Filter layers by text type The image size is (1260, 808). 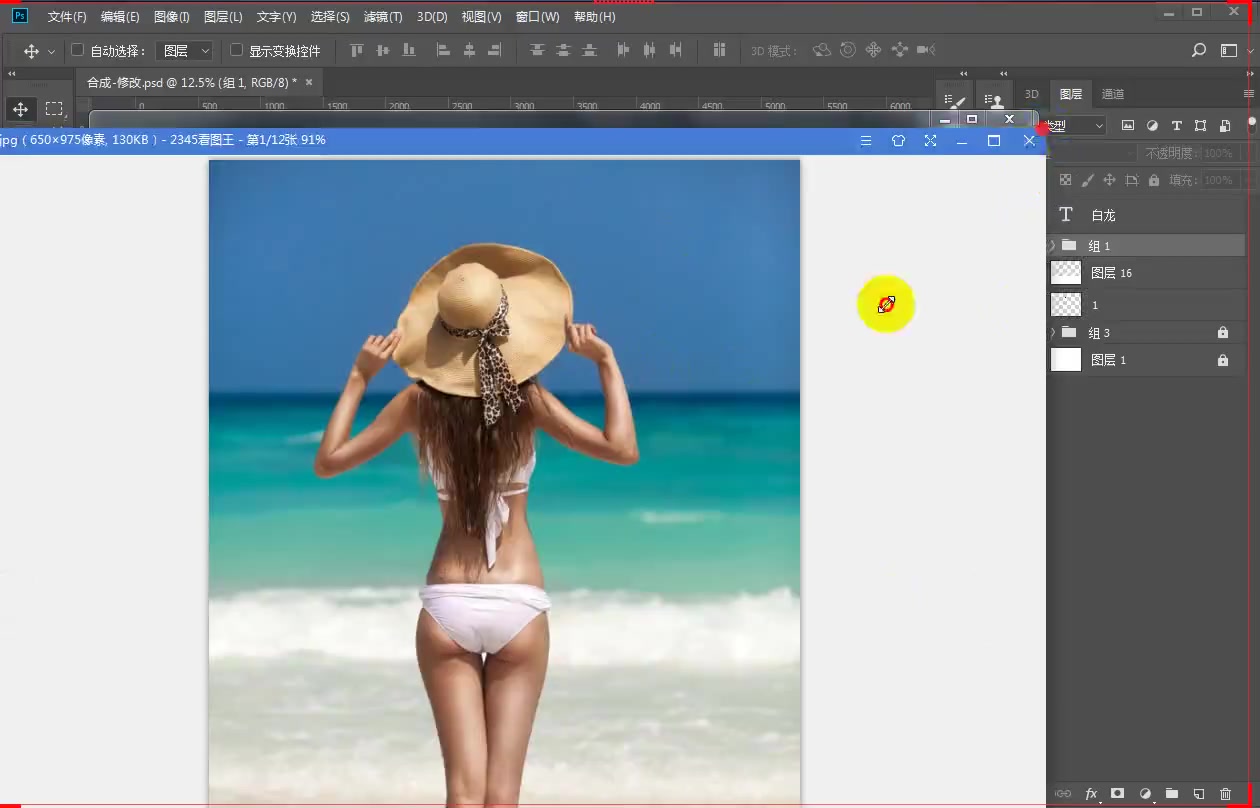point(1176,126)
